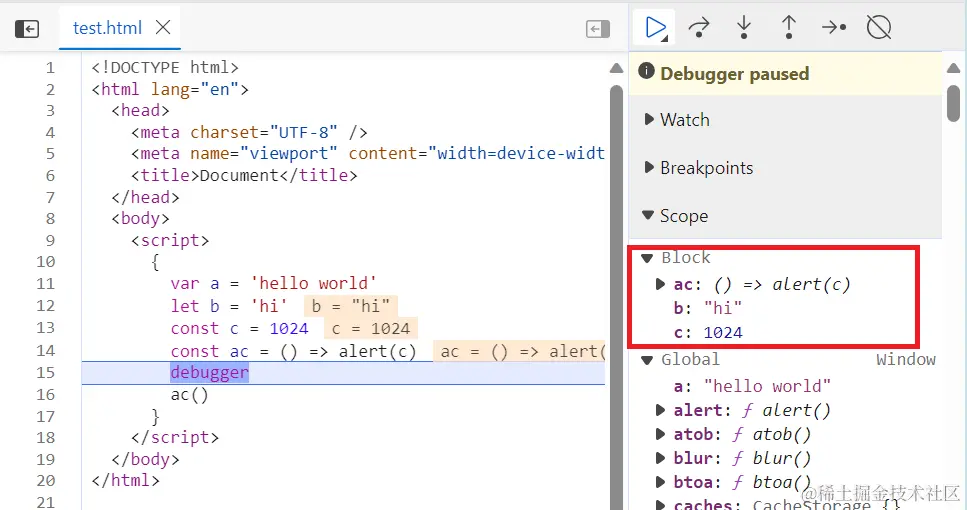Expand the Breakpoints section
The height and width of the screenshot is (510, 967).
click(649, 167)
